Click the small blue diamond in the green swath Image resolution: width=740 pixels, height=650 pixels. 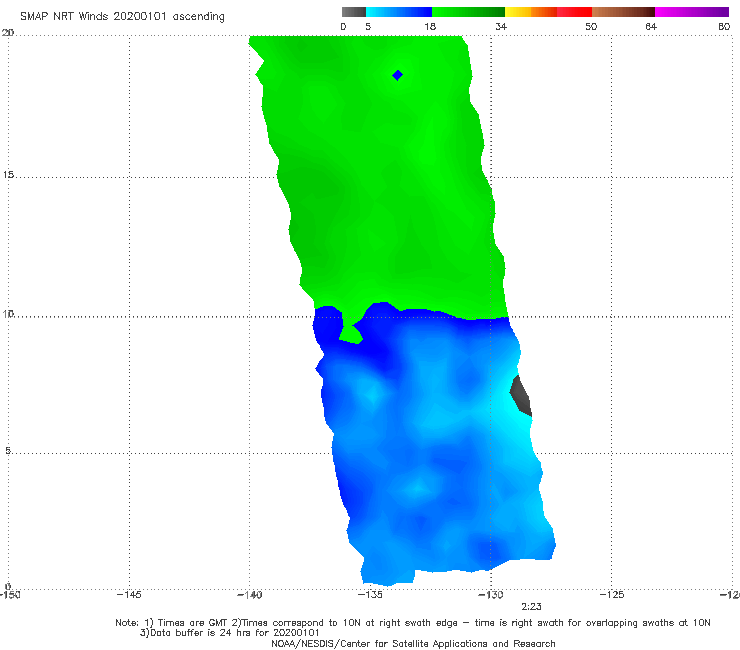pyautogui.click(x=397, y=75)
